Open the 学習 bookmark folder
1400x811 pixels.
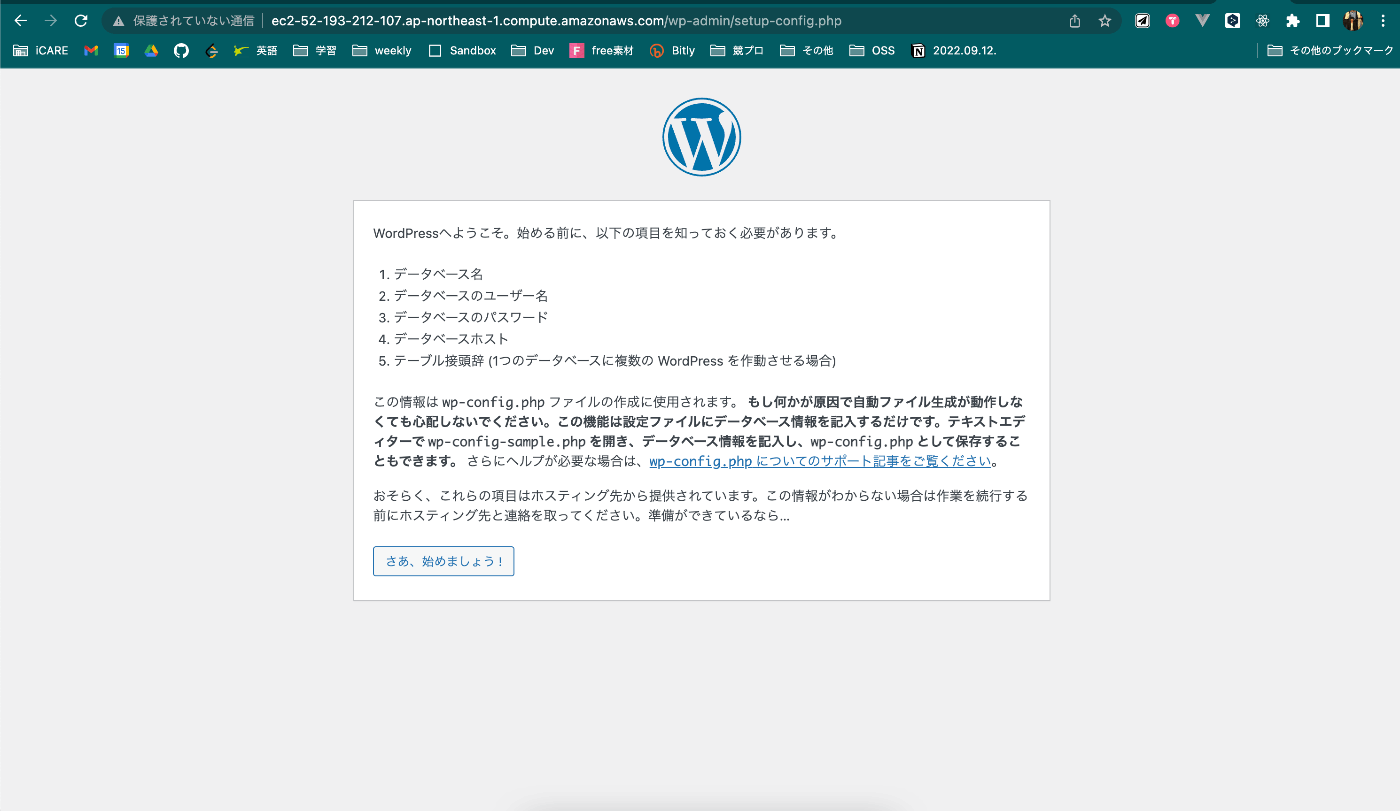pyautogui.click(x=315, y=50)
